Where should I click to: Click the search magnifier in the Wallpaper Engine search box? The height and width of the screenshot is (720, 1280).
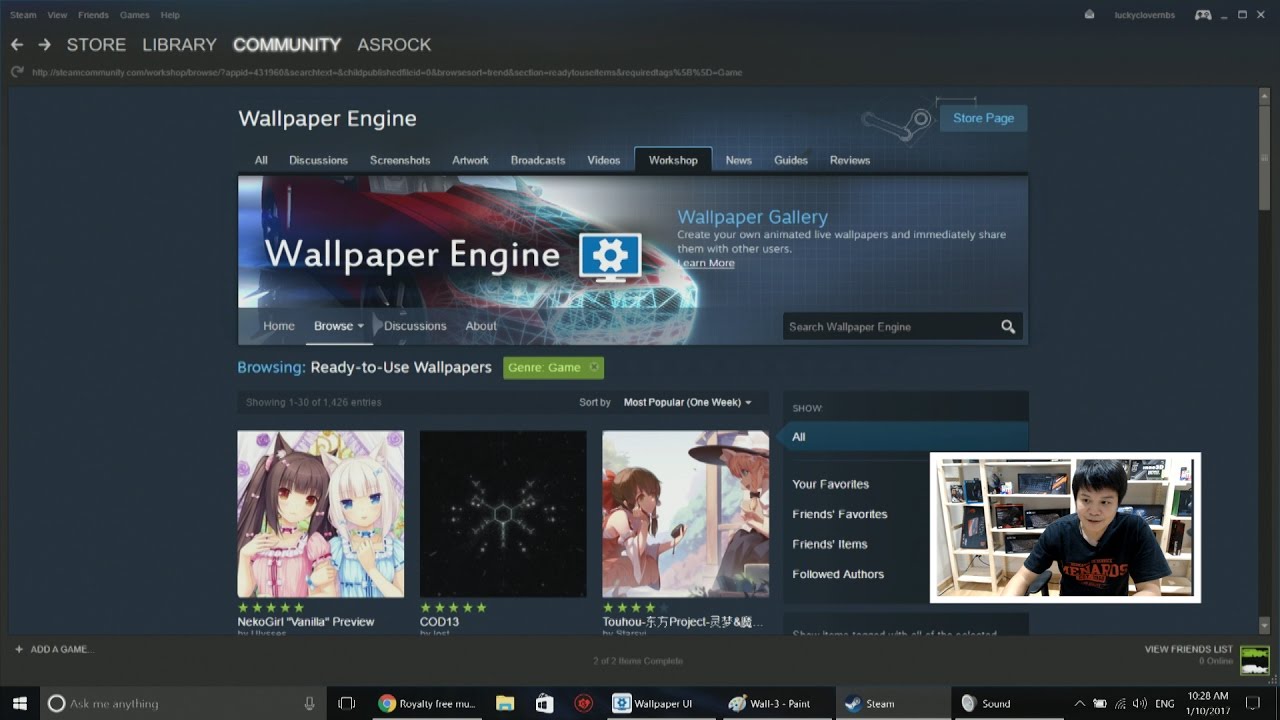[1008, 327]
